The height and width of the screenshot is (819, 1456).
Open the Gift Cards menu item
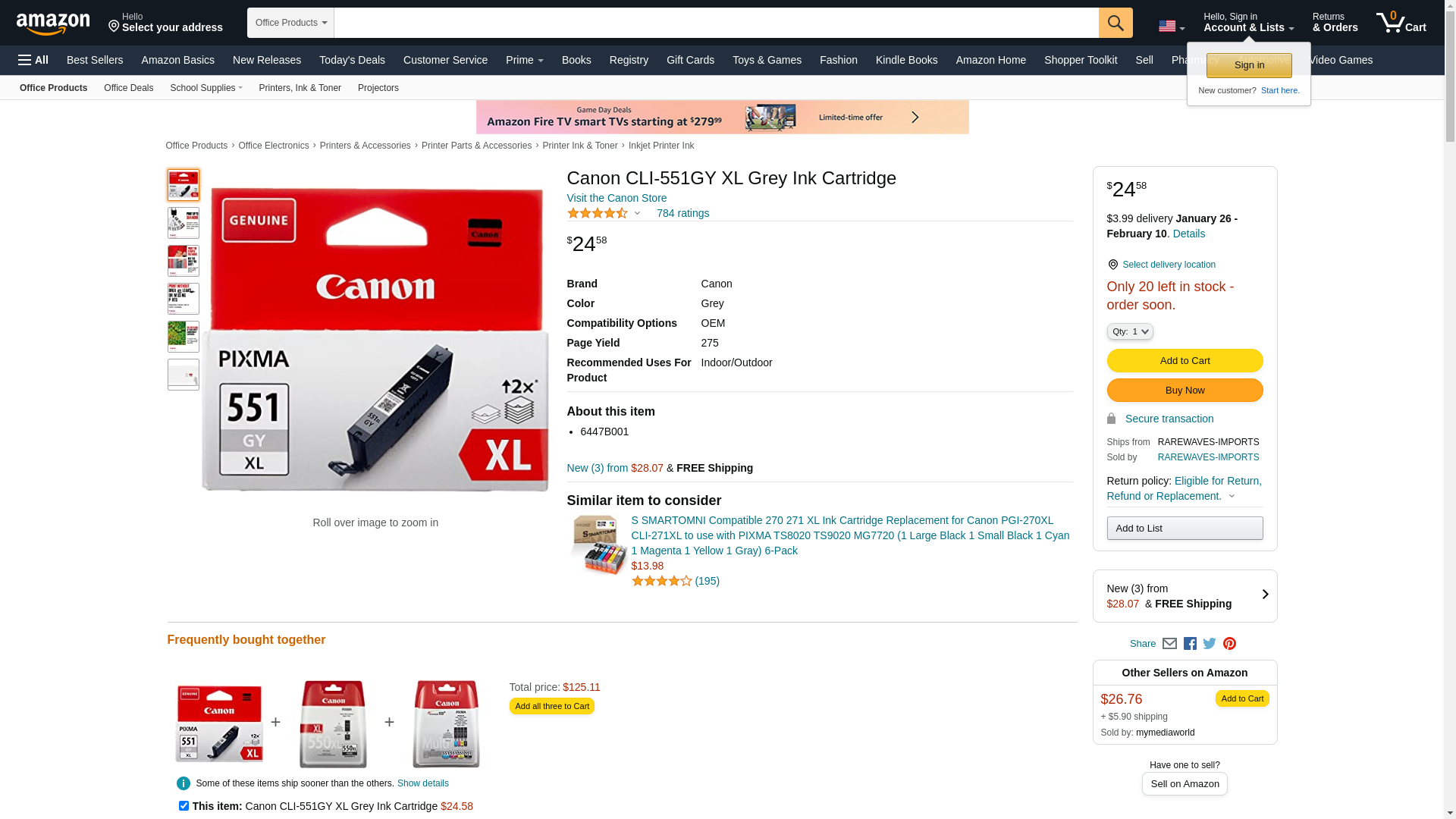coord(690,60)
